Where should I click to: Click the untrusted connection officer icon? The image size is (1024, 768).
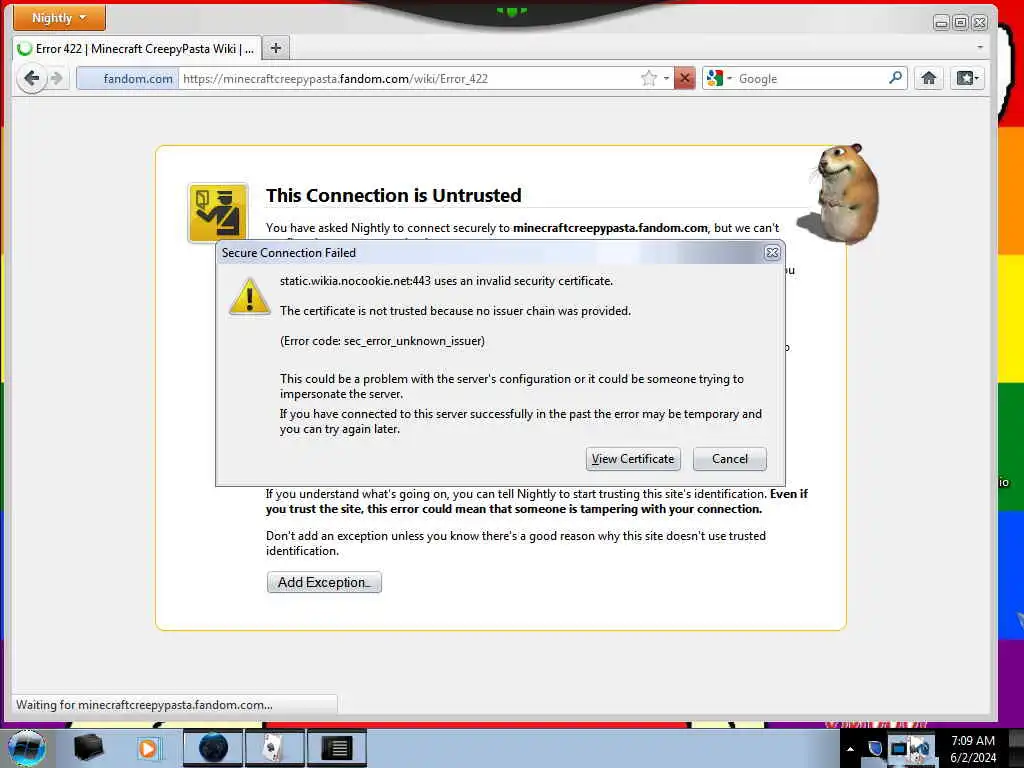218,212
